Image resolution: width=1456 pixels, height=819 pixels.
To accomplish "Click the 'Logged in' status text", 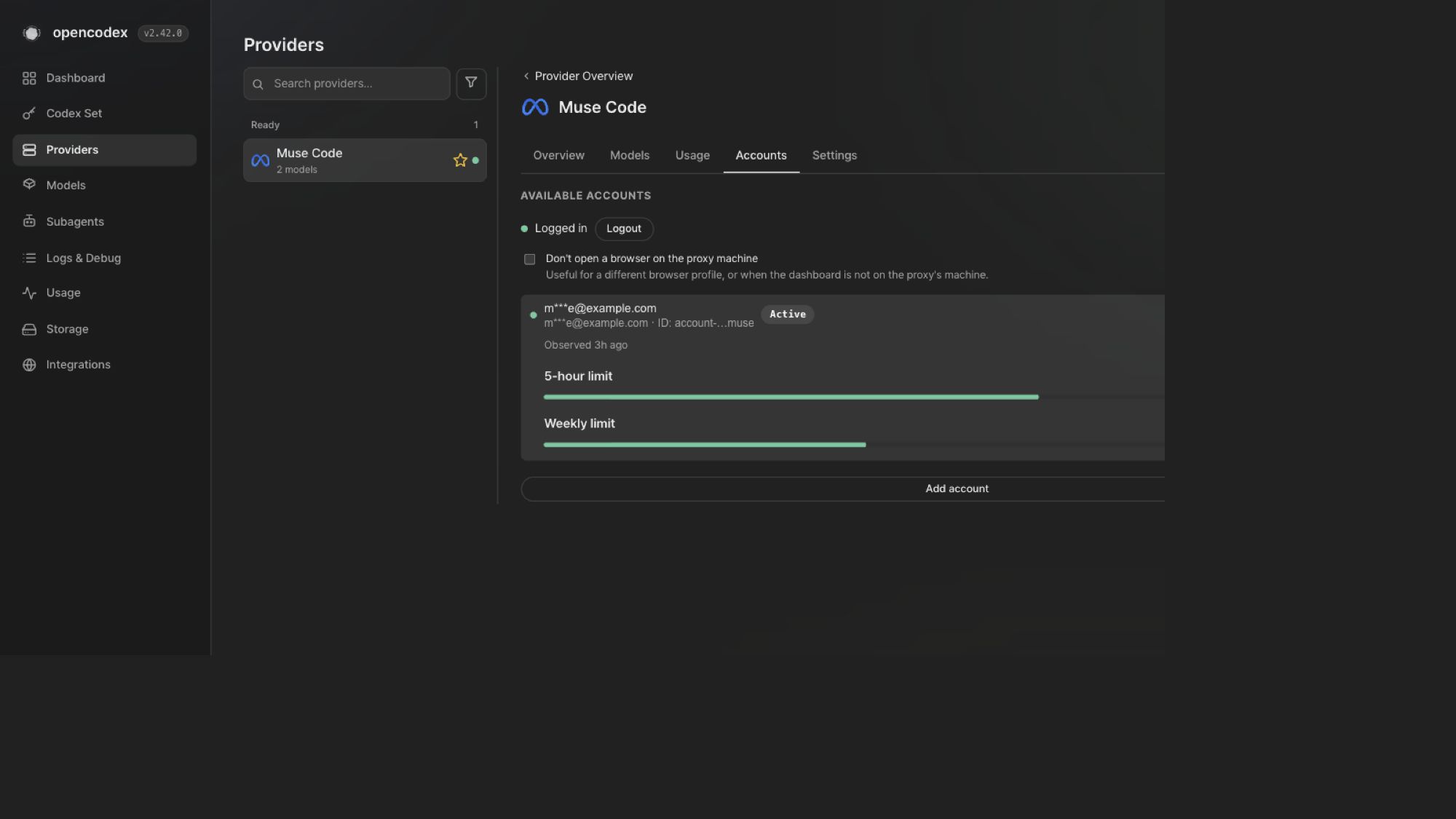I will (561, 229).
